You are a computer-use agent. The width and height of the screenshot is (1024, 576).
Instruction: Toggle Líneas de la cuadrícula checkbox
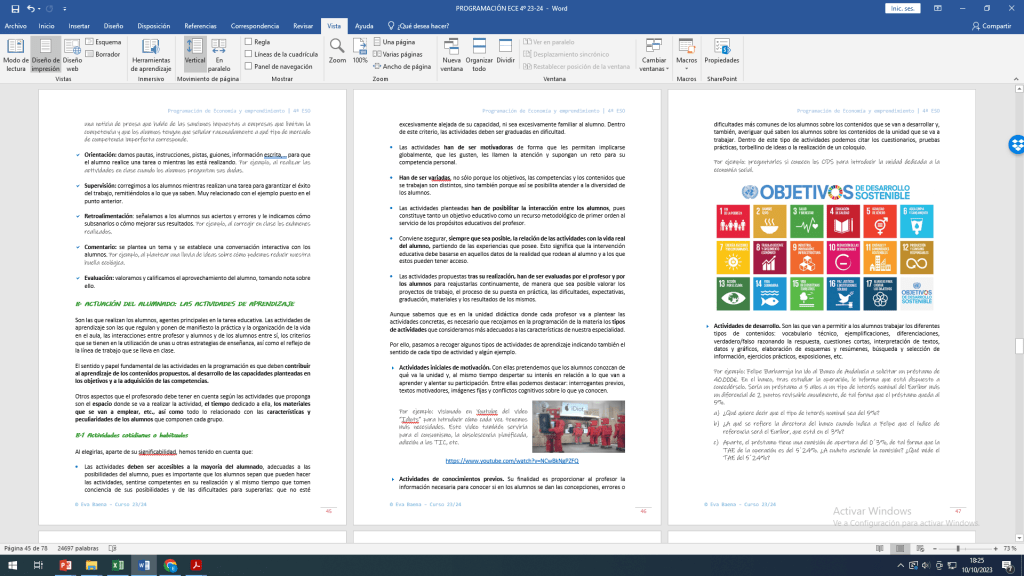pos(249,54)
